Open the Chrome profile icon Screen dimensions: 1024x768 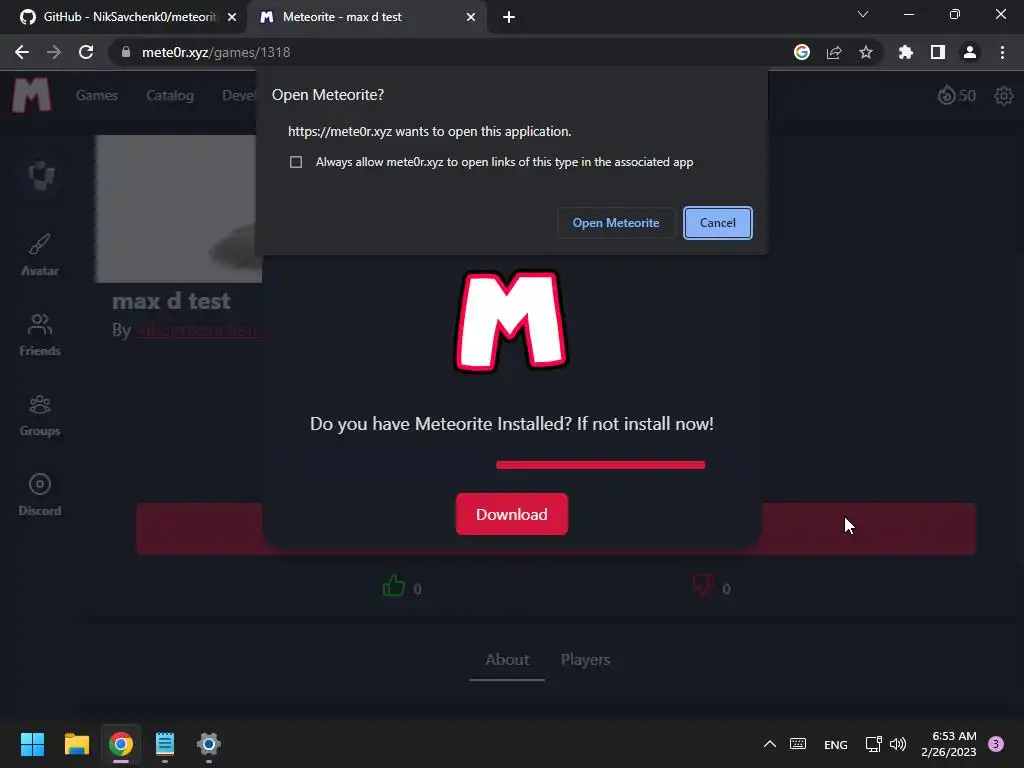point(969,52)
